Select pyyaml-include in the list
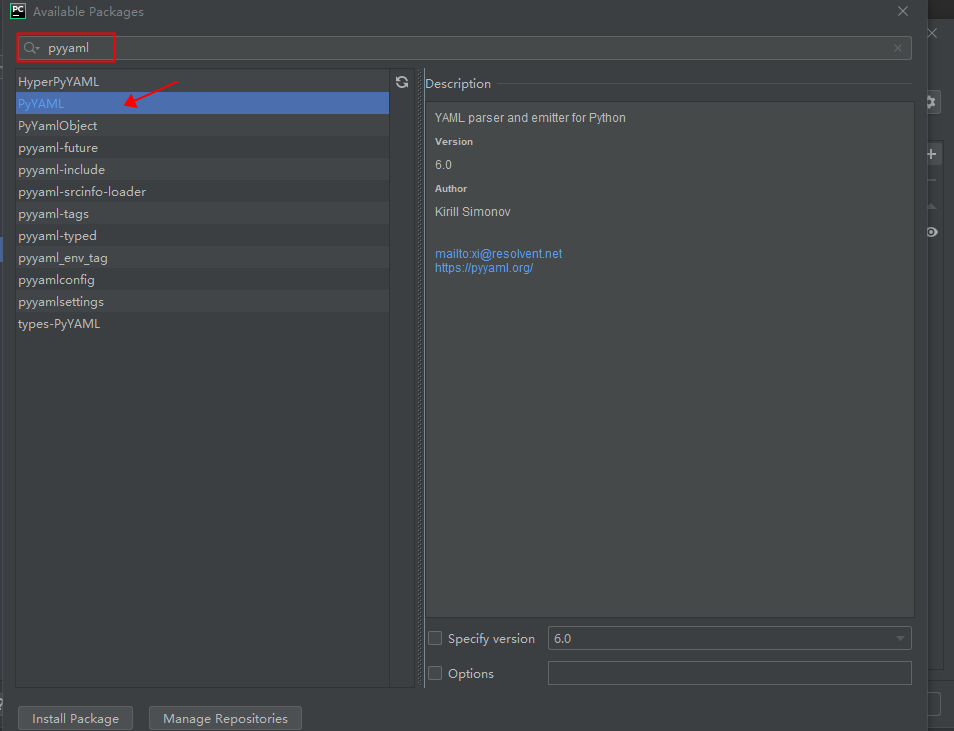954x731 pixels. click(202, 169)
